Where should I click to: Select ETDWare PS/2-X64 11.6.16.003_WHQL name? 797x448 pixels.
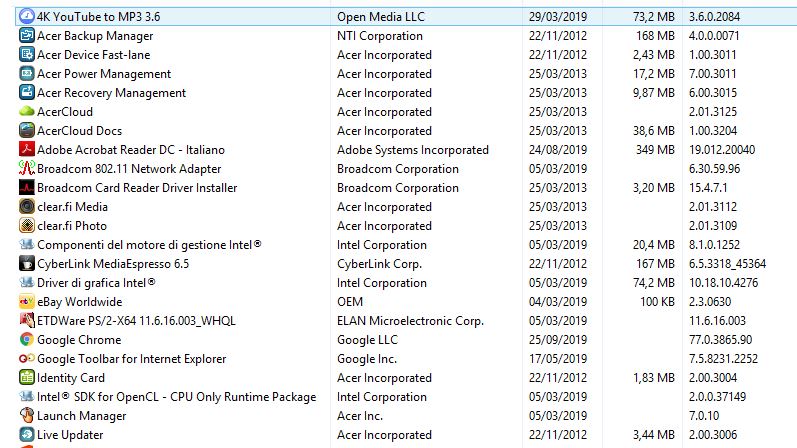click(x=136, y=320)
